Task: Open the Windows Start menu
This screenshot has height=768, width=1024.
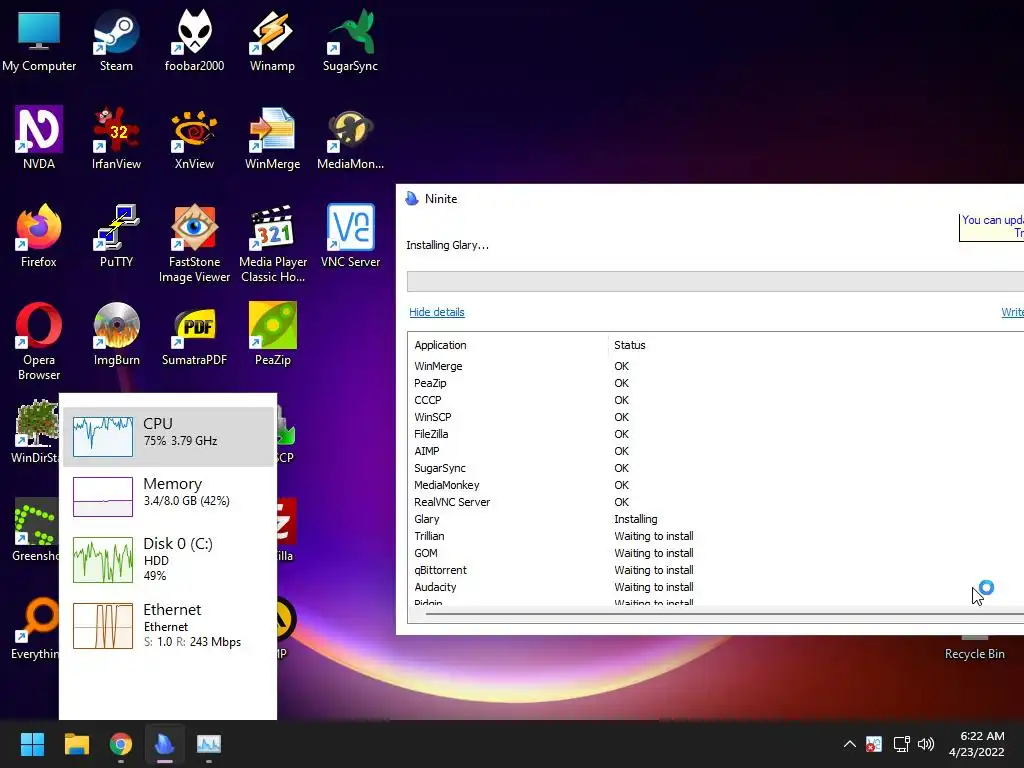Action: tap(32, 744)
